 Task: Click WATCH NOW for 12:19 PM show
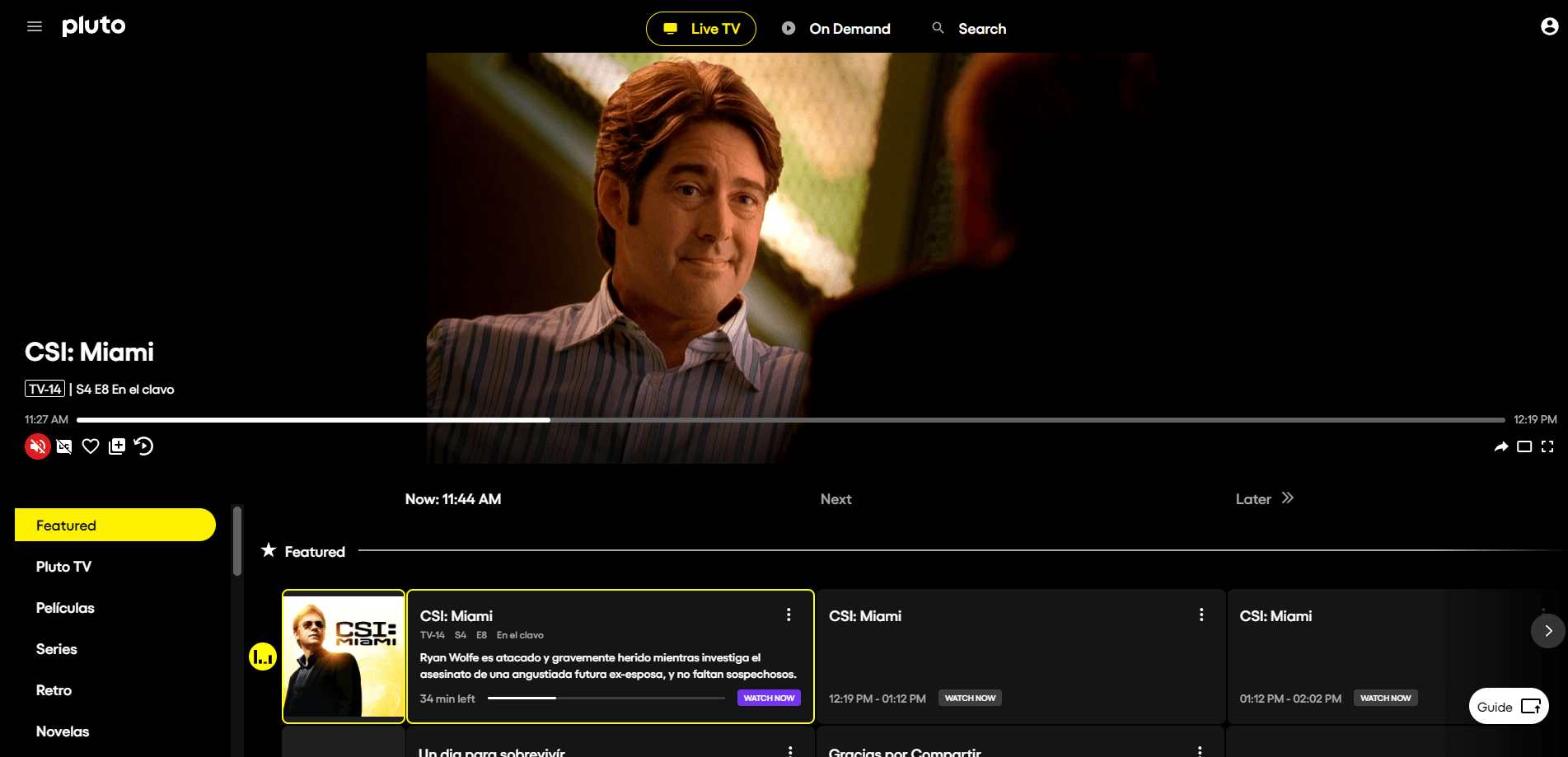[970, 698]
